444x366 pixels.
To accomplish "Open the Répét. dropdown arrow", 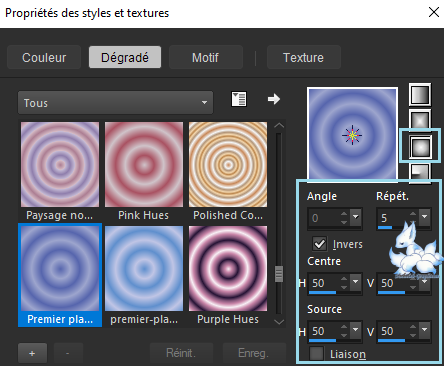I will [424, 217].
